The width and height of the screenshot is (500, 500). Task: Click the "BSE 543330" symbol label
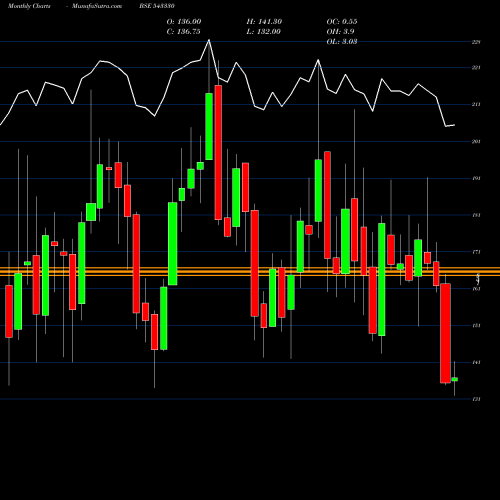pos(157,6)
